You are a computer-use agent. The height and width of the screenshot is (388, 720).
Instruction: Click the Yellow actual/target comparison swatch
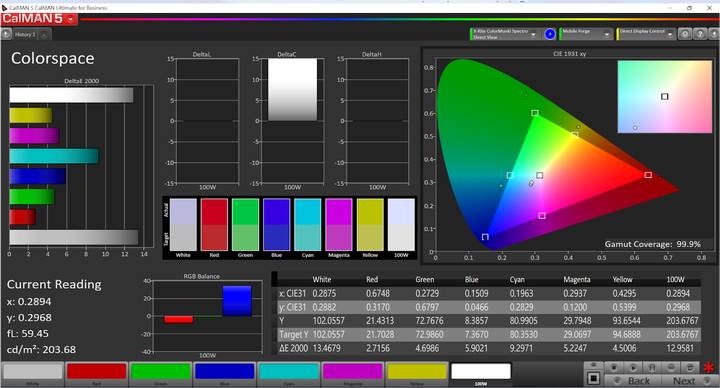370,225
